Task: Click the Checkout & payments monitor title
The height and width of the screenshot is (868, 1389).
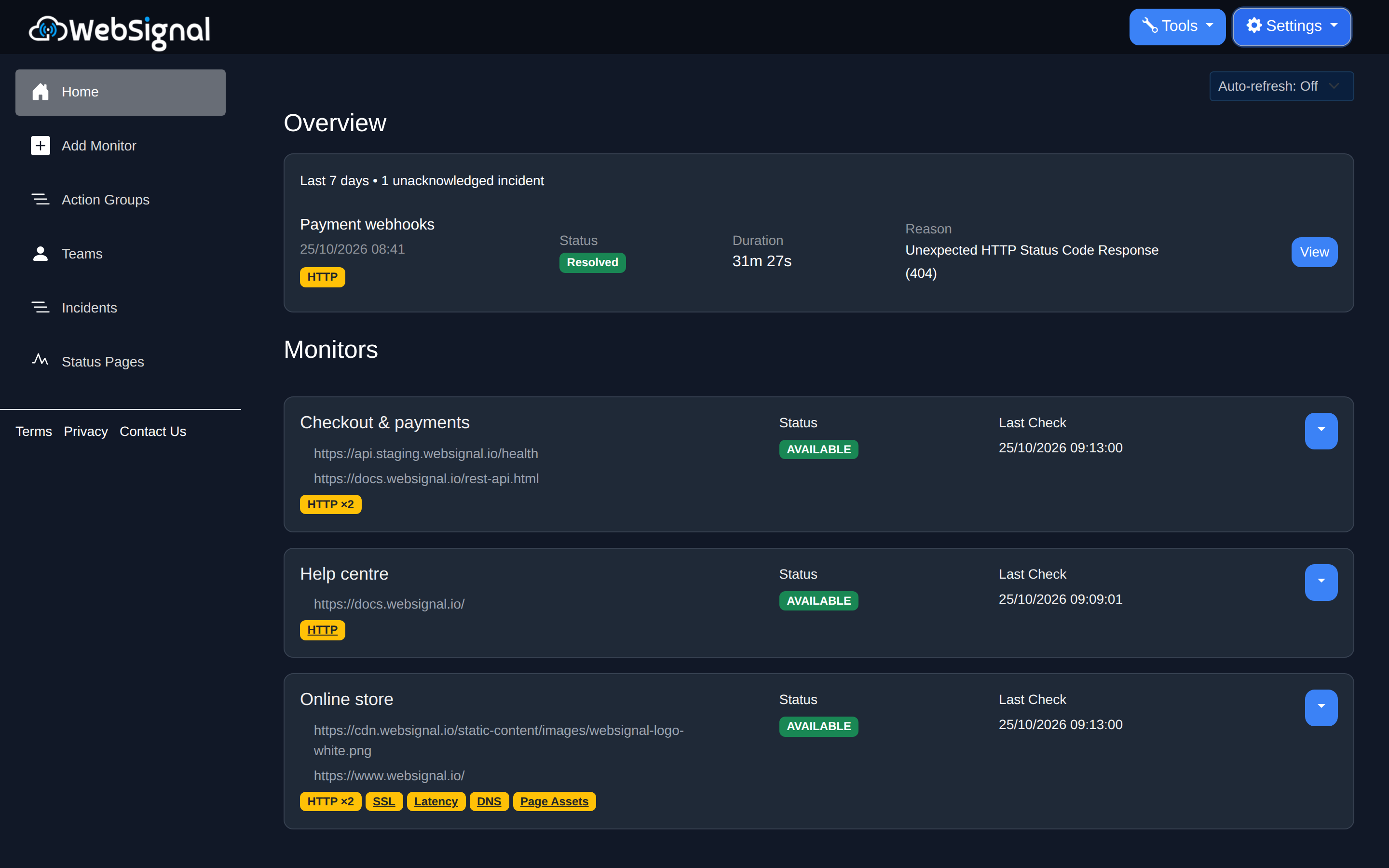Action: [384, 422]
